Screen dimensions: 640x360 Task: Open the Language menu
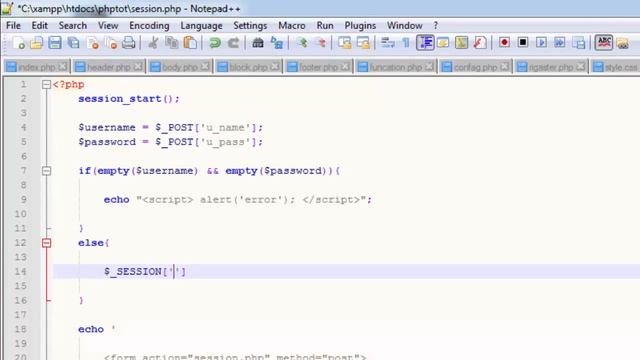(x=201, y=25)
